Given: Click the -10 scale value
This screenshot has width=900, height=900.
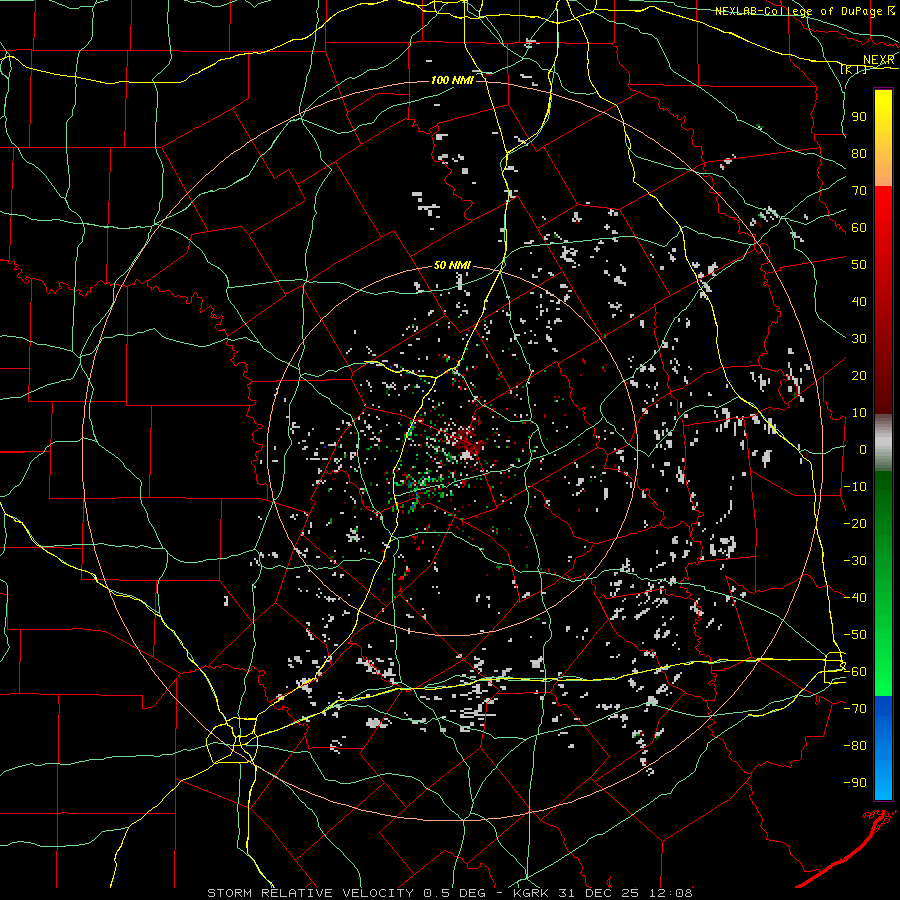Looking at the screenshot, I should click(x=855, y=487).
